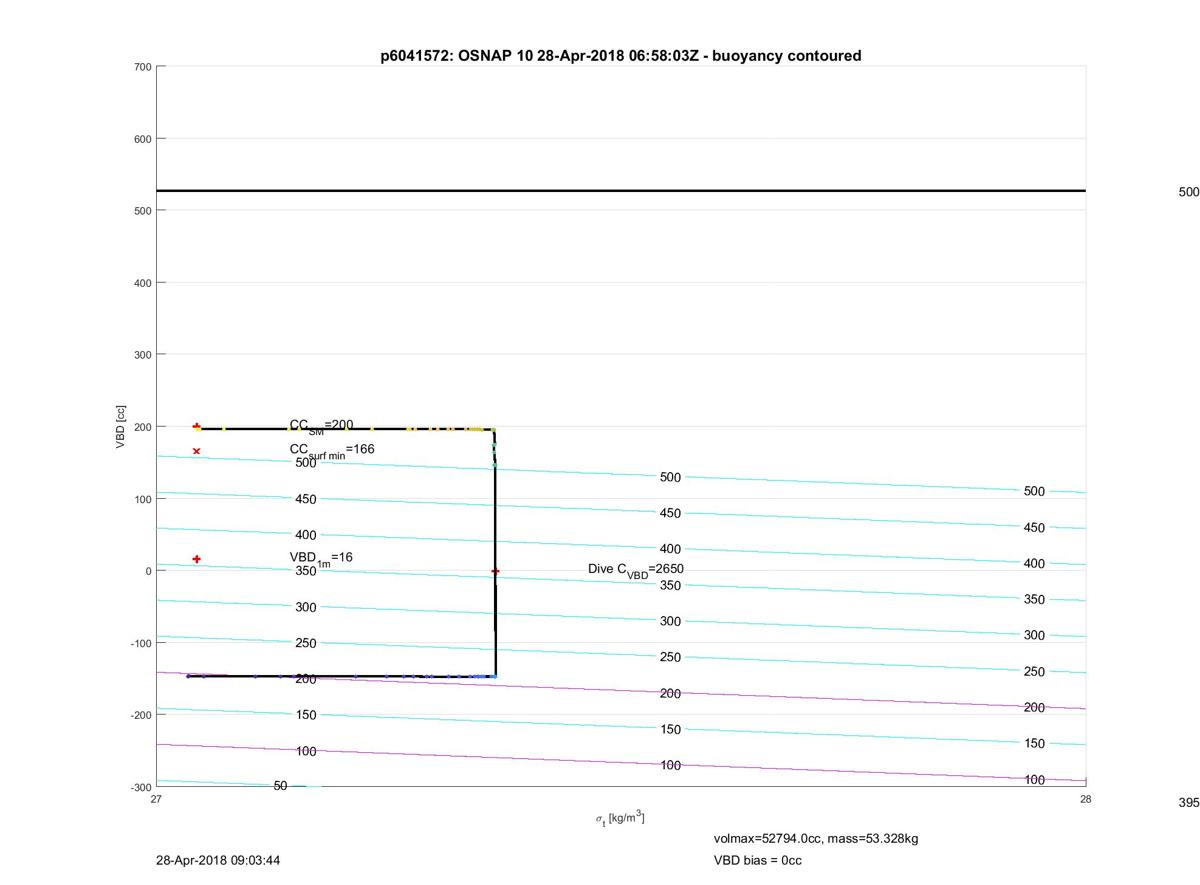1200x885 pixels.
Task: Click the red x marker beside CC surf min
Action: pos(196,451)
